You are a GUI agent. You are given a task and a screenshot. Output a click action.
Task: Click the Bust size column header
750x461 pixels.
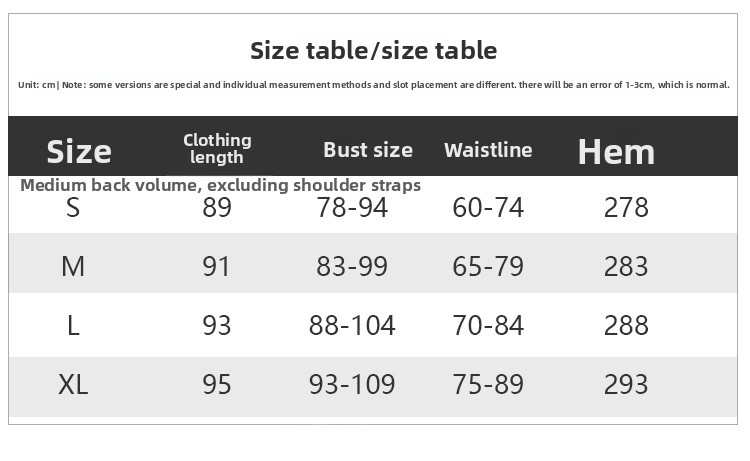368,150
